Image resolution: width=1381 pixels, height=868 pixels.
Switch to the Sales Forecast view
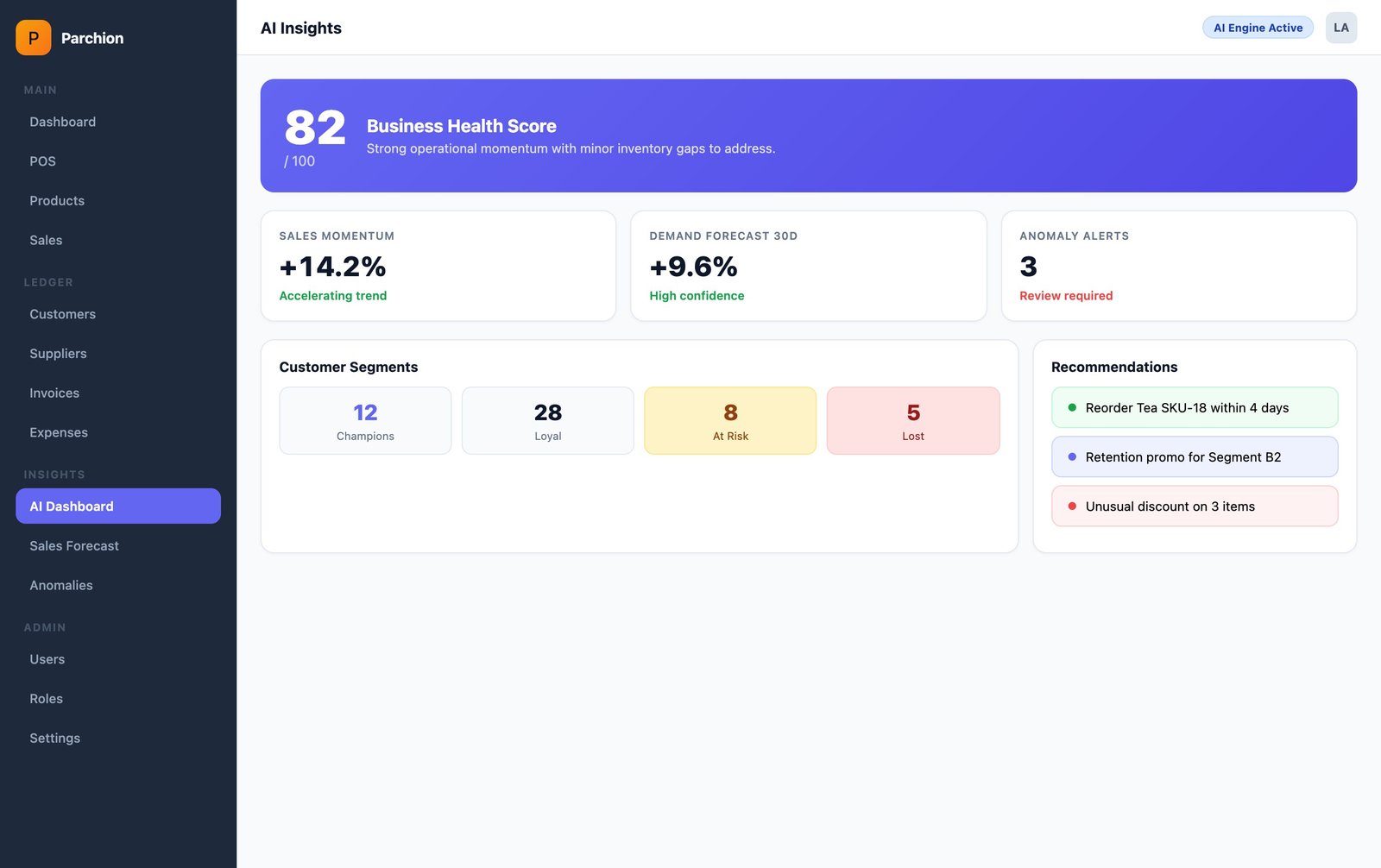pos(73,545)
